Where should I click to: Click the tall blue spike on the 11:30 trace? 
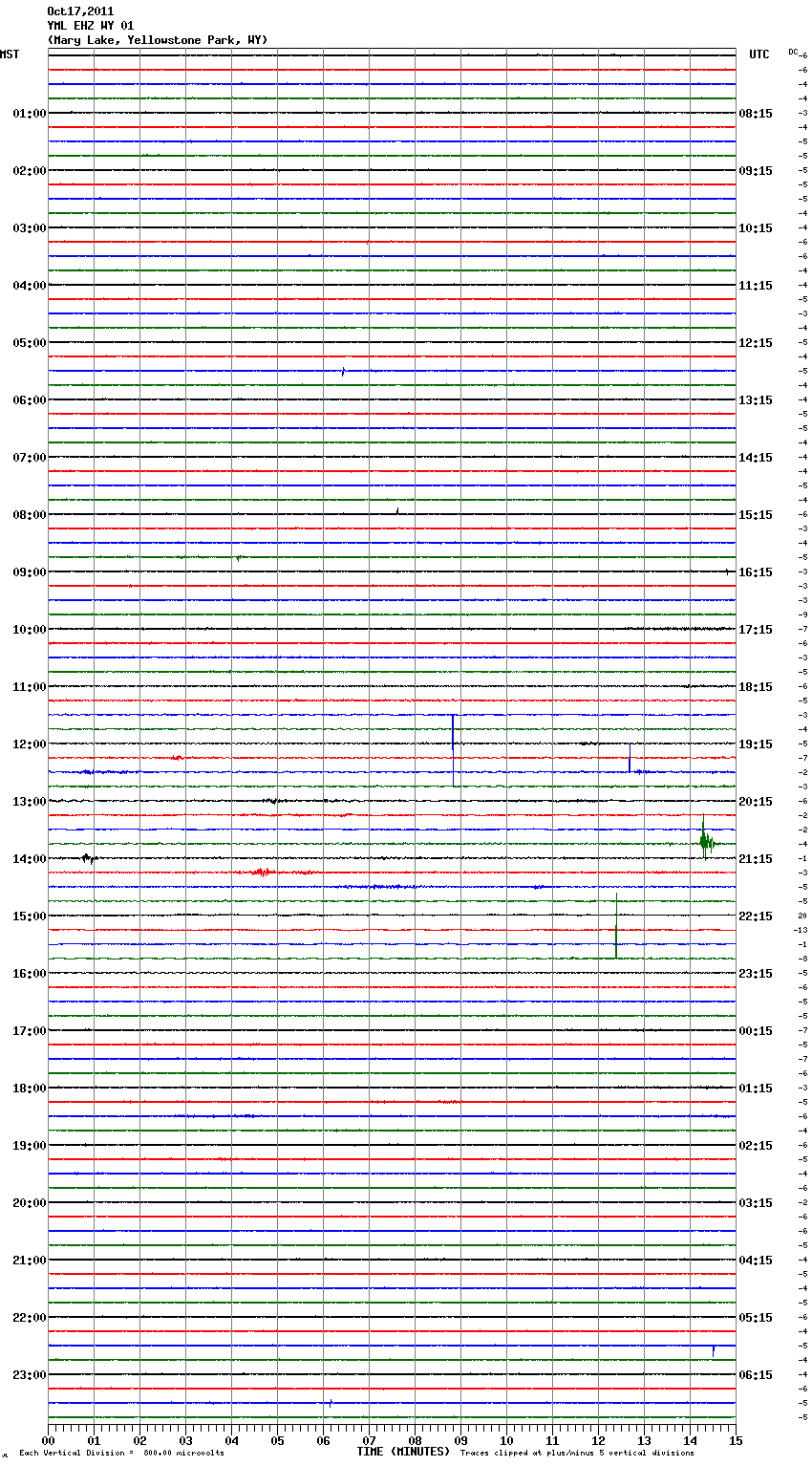tap(453, 749)
